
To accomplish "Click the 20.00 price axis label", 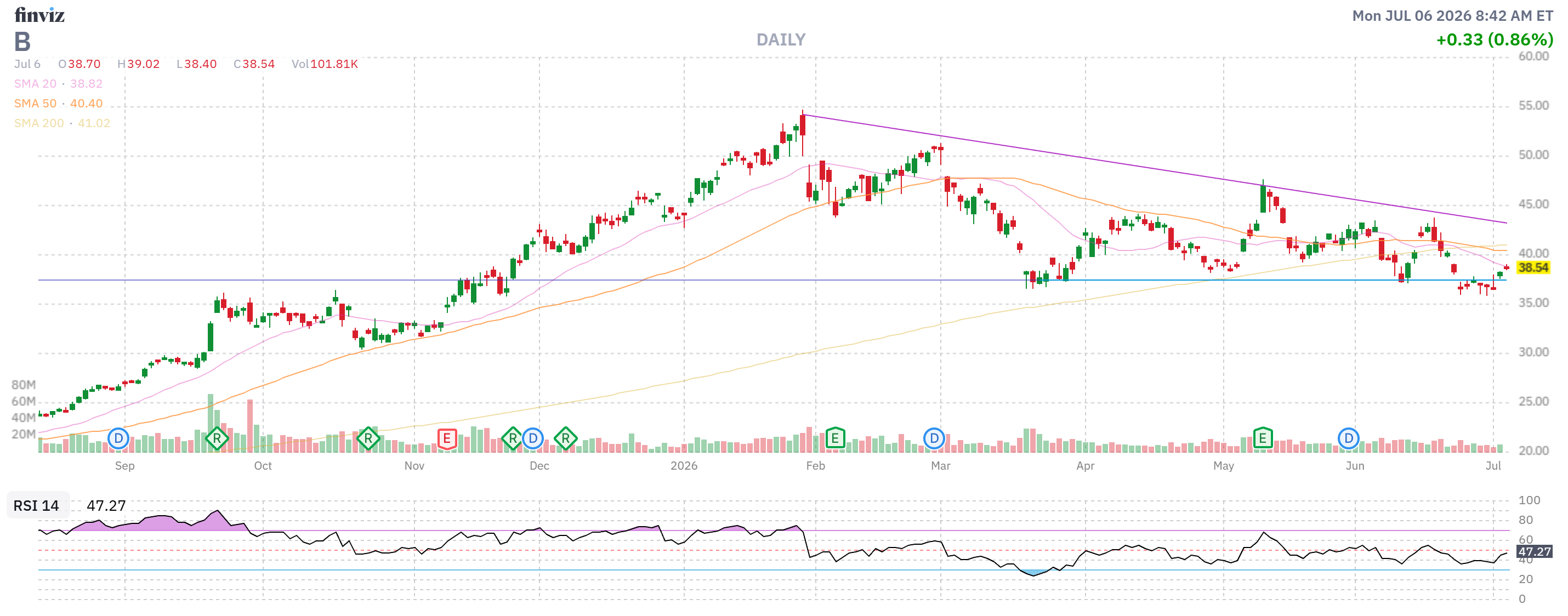I will (x=1533, y=451).
